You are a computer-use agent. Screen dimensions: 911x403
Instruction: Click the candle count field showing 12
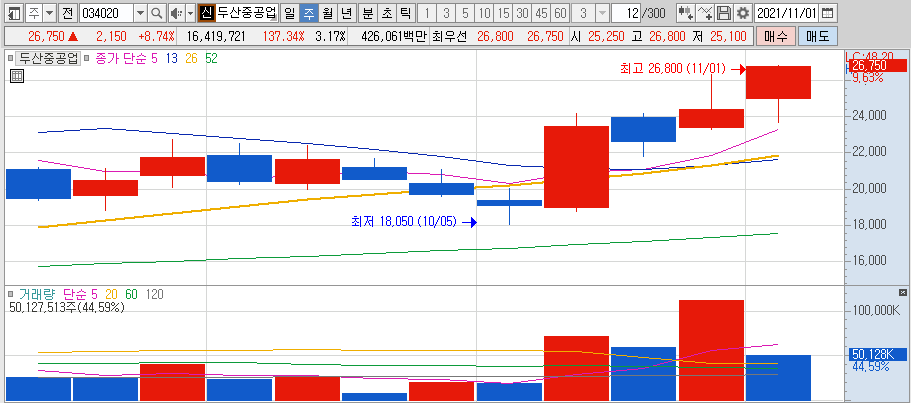click(x=626, y=12)
